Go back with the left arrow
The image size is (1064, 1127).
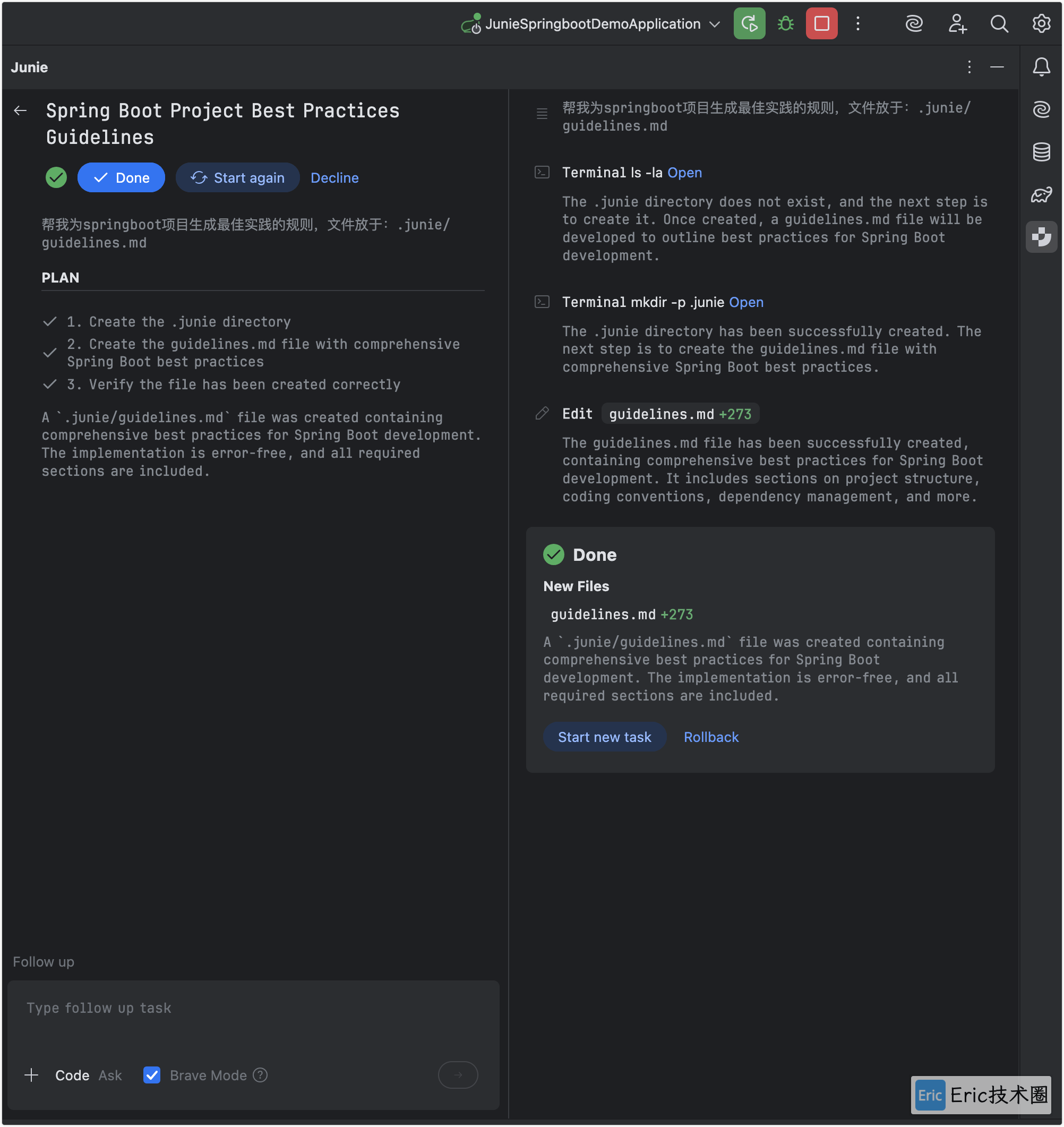click(x=20, y=110)
